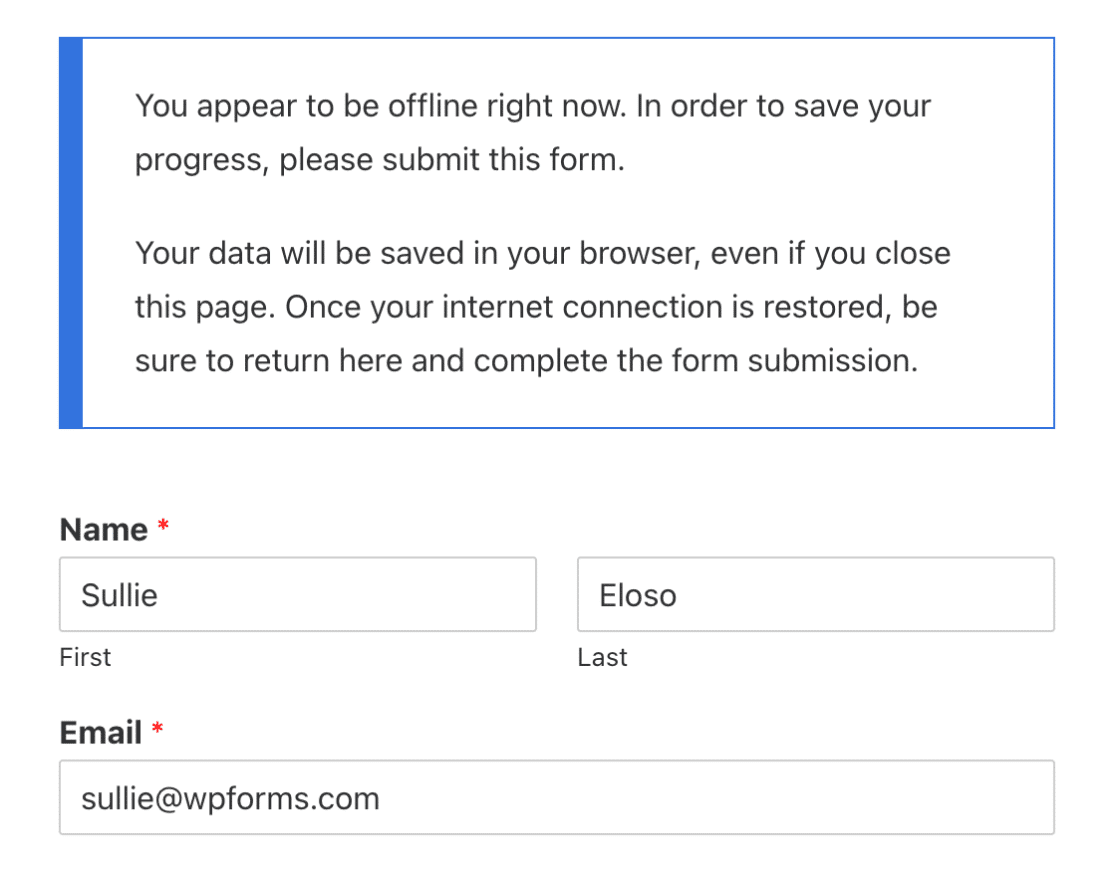
Task: Click the 'Last' sublabel under the name field
Action: (602, 657)
